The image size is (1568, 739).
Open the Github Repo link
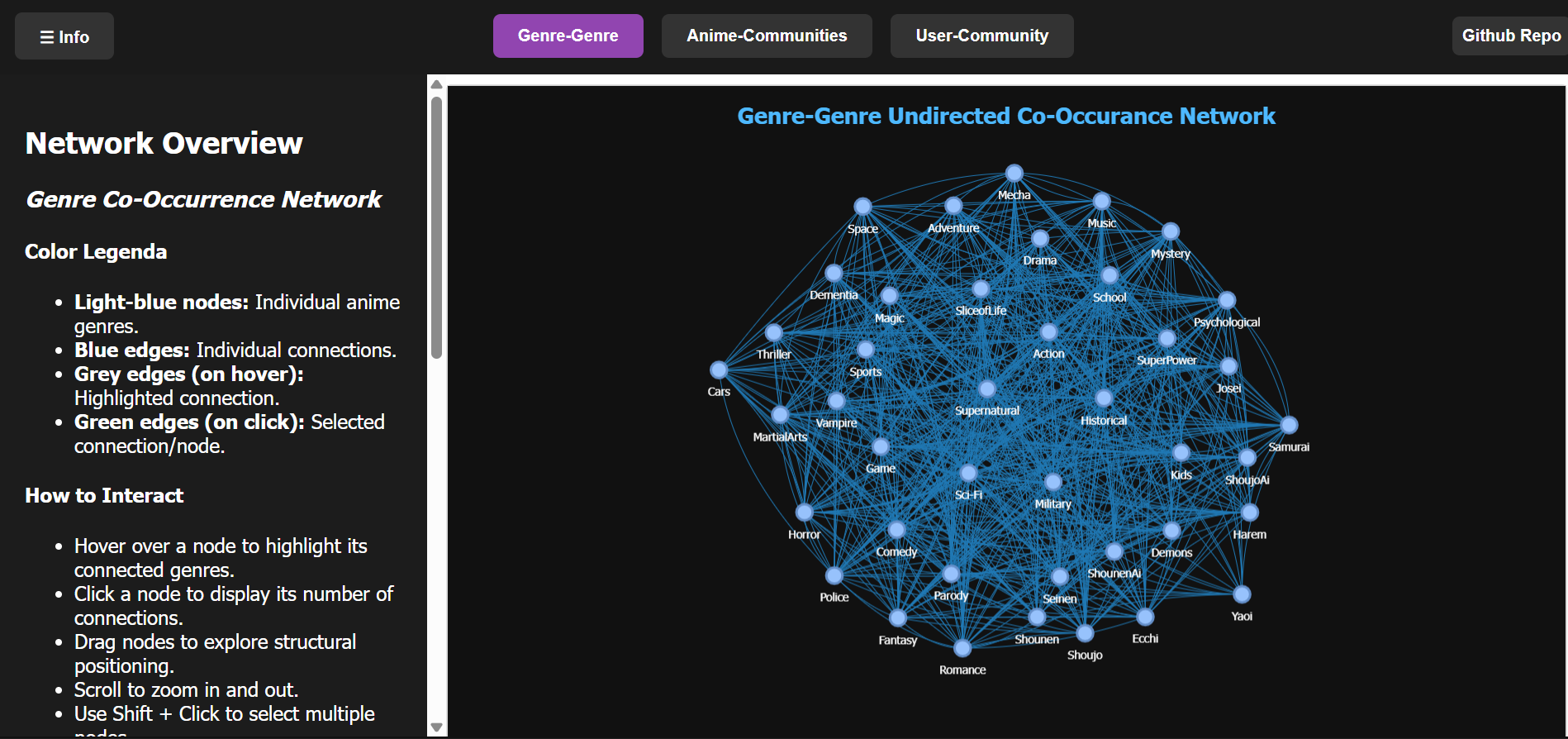(1510, 36)
